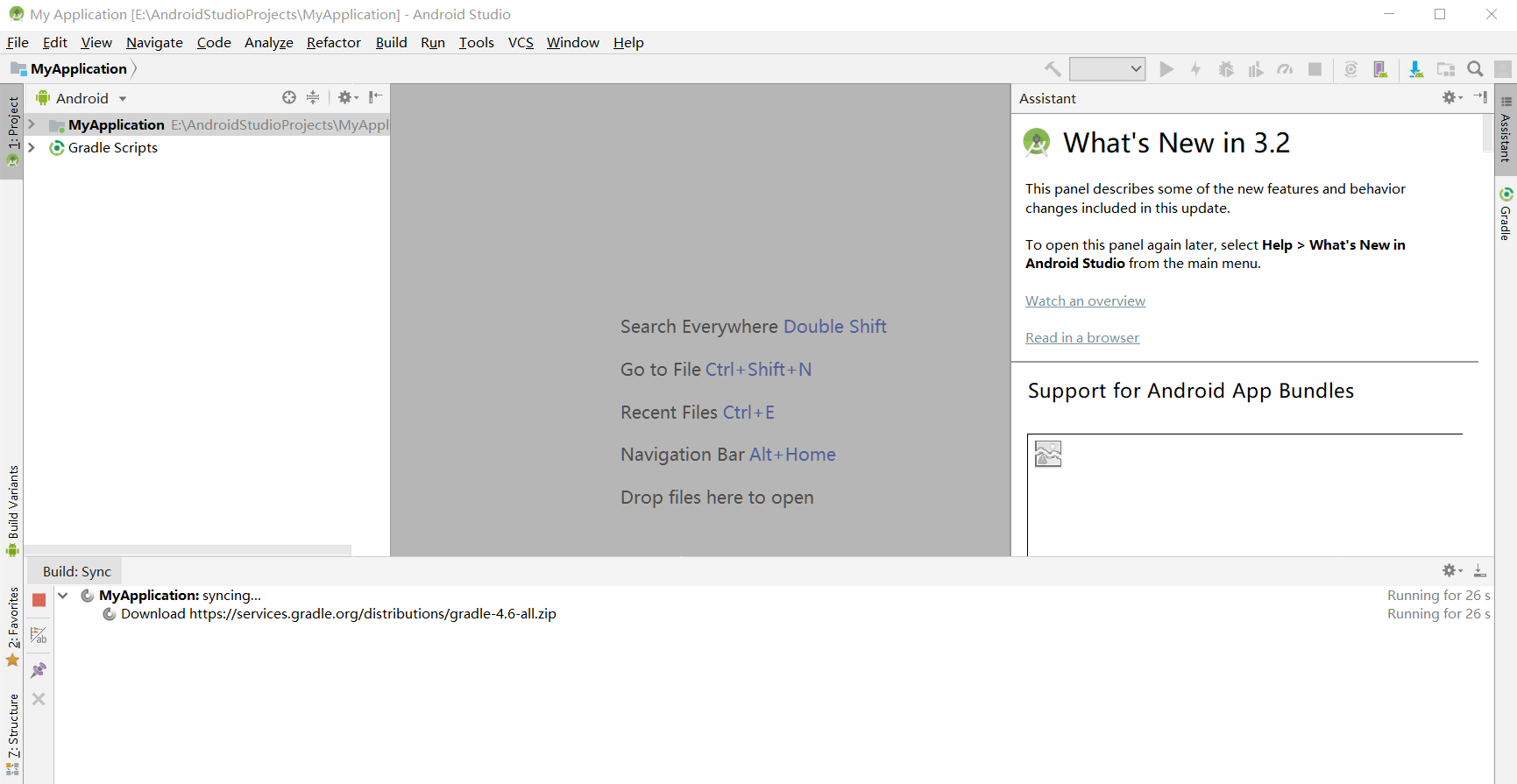Open the Code menu
Screen dimensions: 1517x784
[214, 42]
